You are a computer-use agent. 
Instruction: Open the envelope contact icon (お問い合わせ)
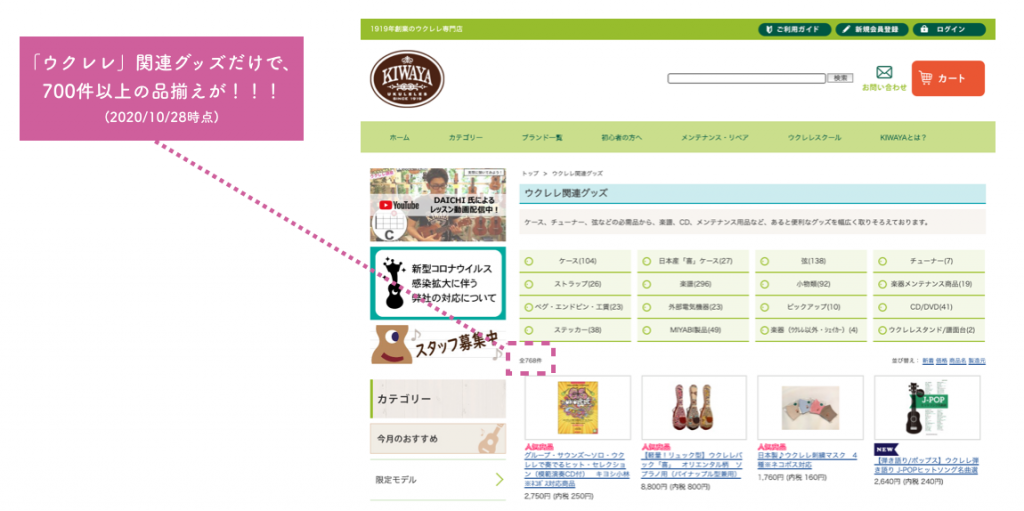(x=884, y=73)
